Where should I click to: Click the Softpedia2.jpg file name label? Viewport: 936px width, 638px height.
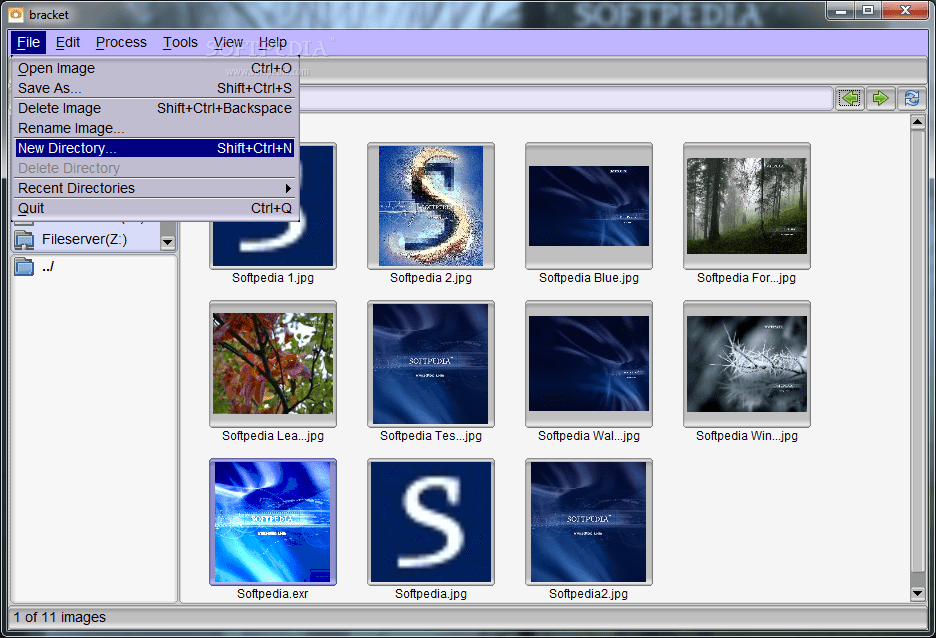tap(589, 594)
